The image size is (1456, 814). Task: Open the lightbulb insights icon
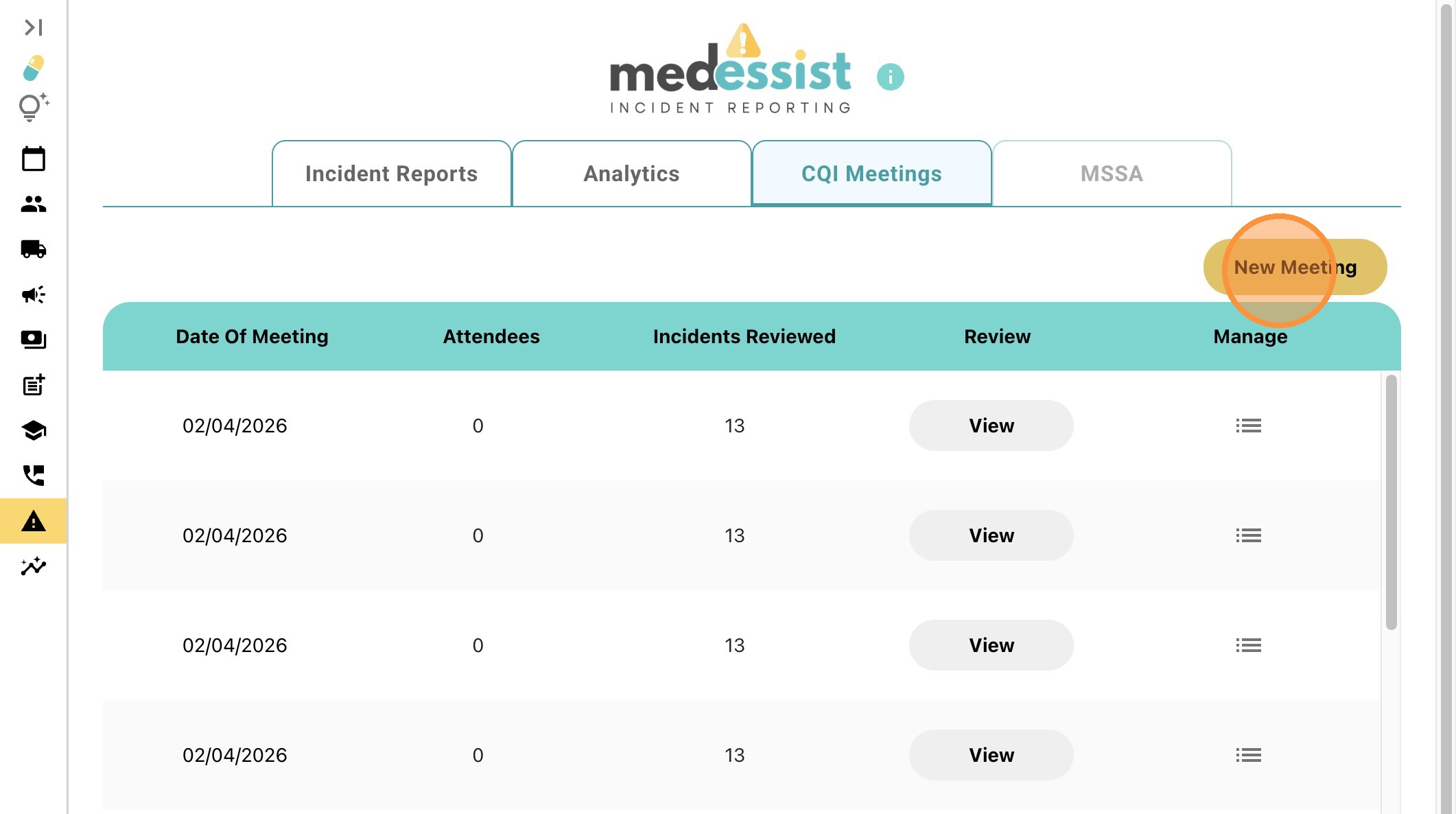(33, 108)
